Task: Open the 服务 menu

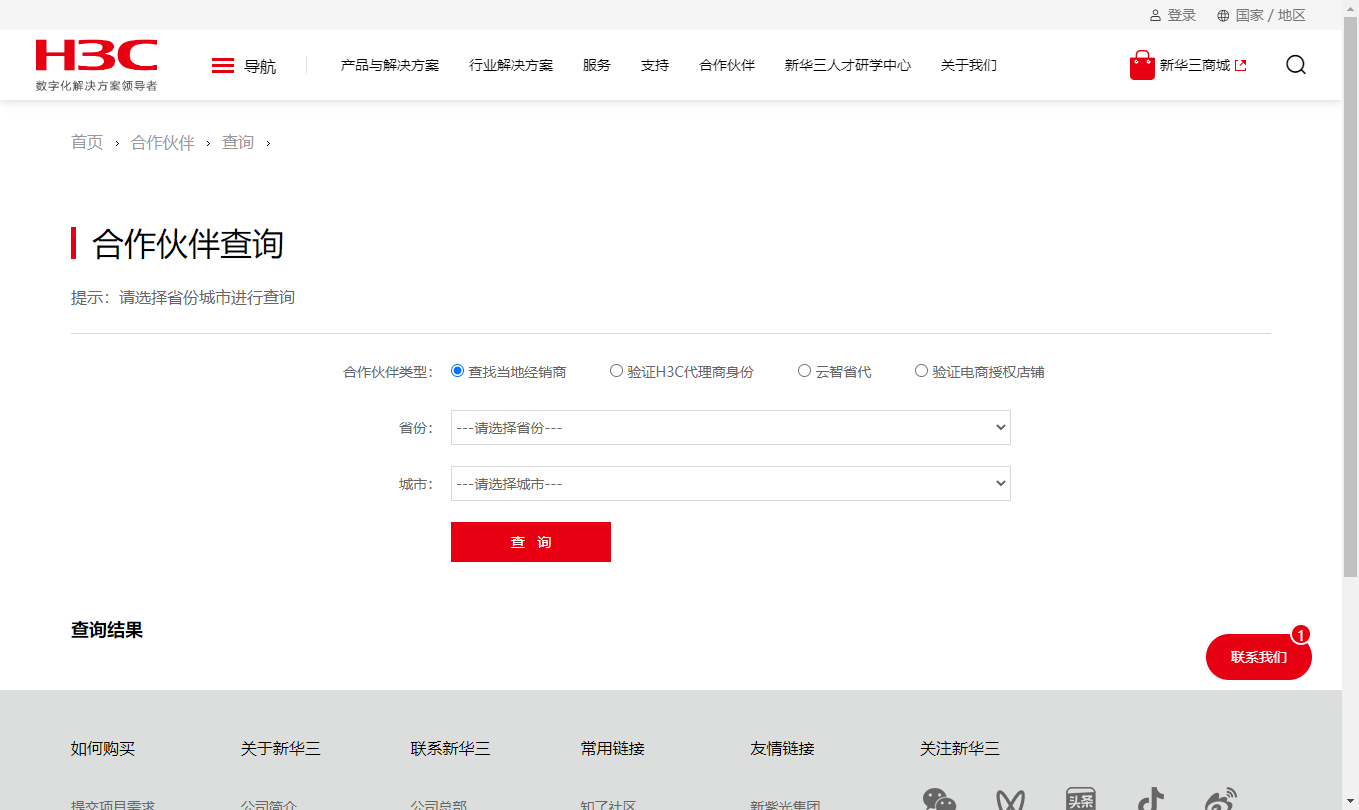Action: click(x=597, y=66)
